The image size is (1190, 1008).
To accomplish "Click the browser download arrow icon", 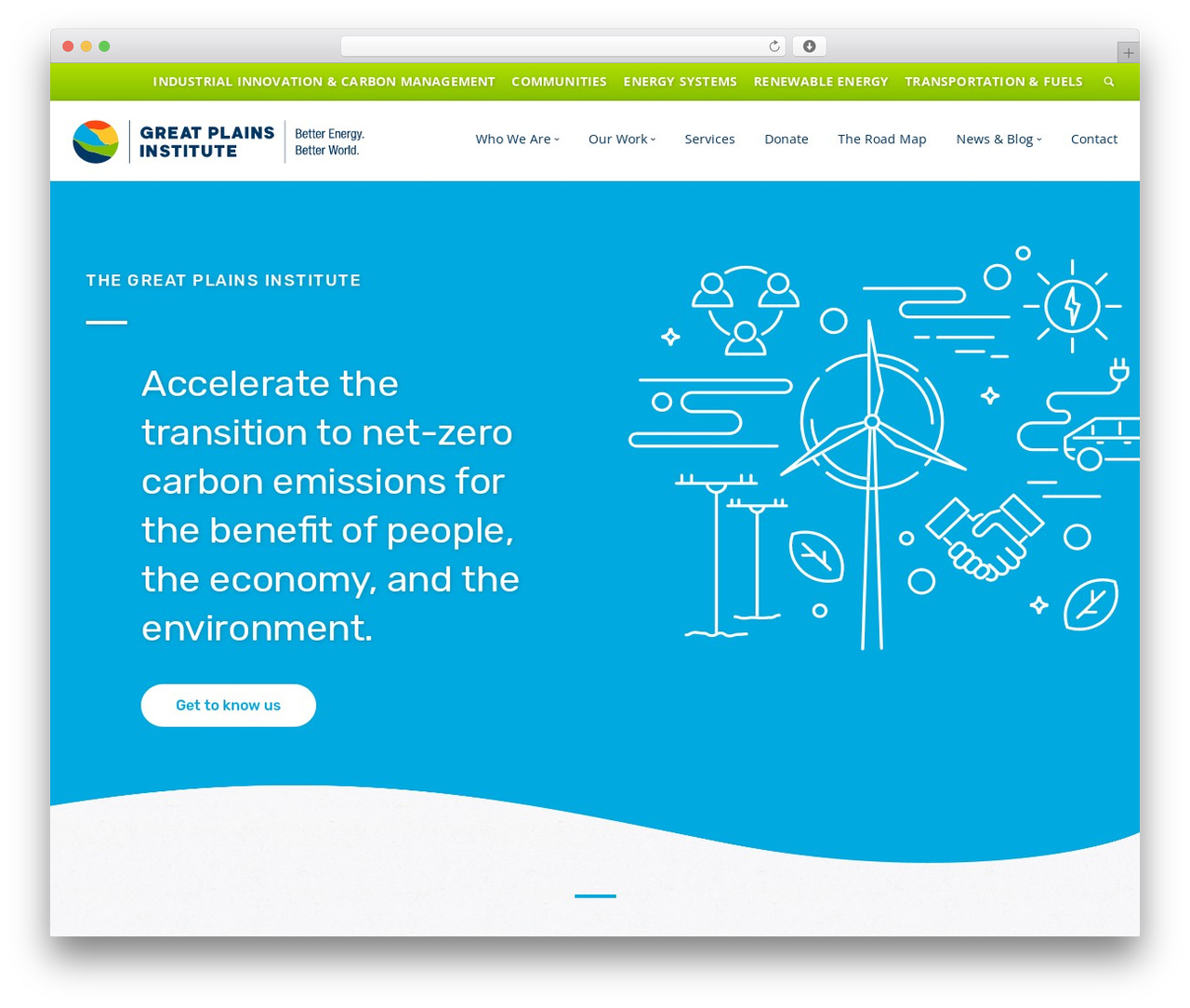I will pos(809,46).
